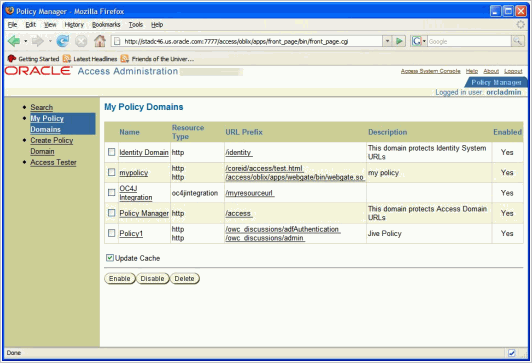Open the search engine selector dropdown
Screen dimensions: 532x363
tap(424, 41)
